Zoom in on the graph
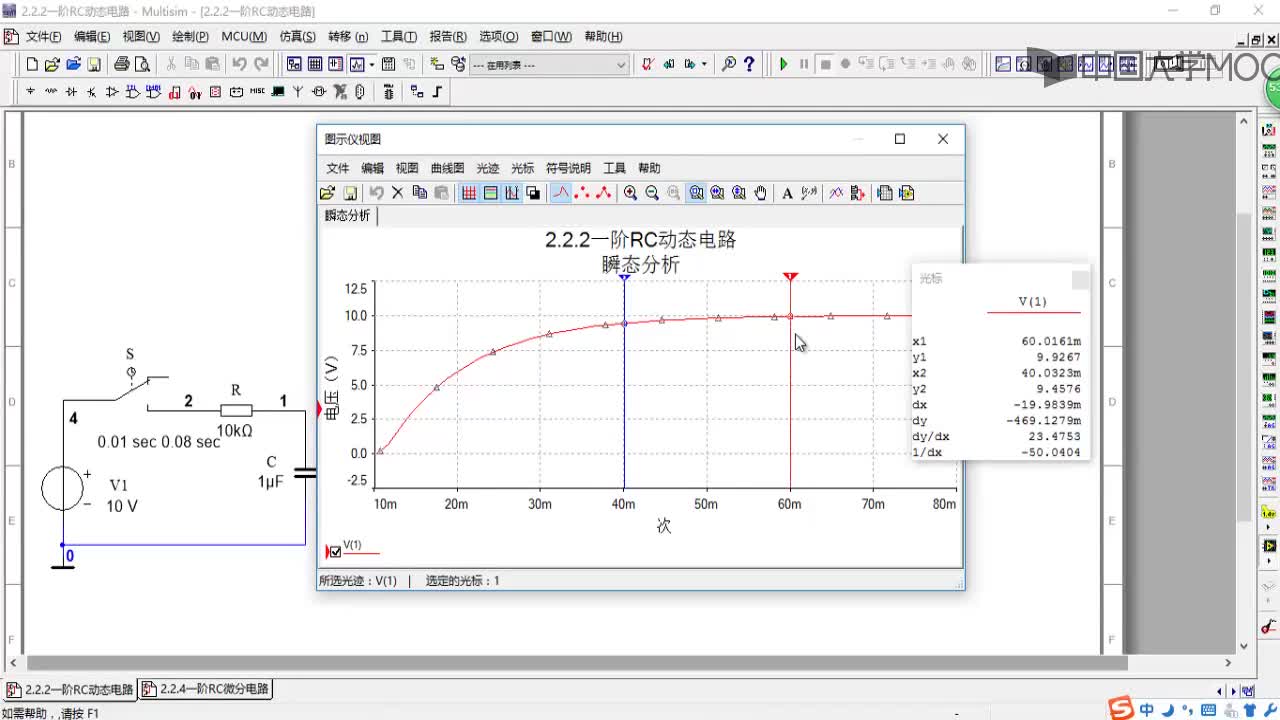This screenshot has height=720, width=1280. [x=630, y=193]
